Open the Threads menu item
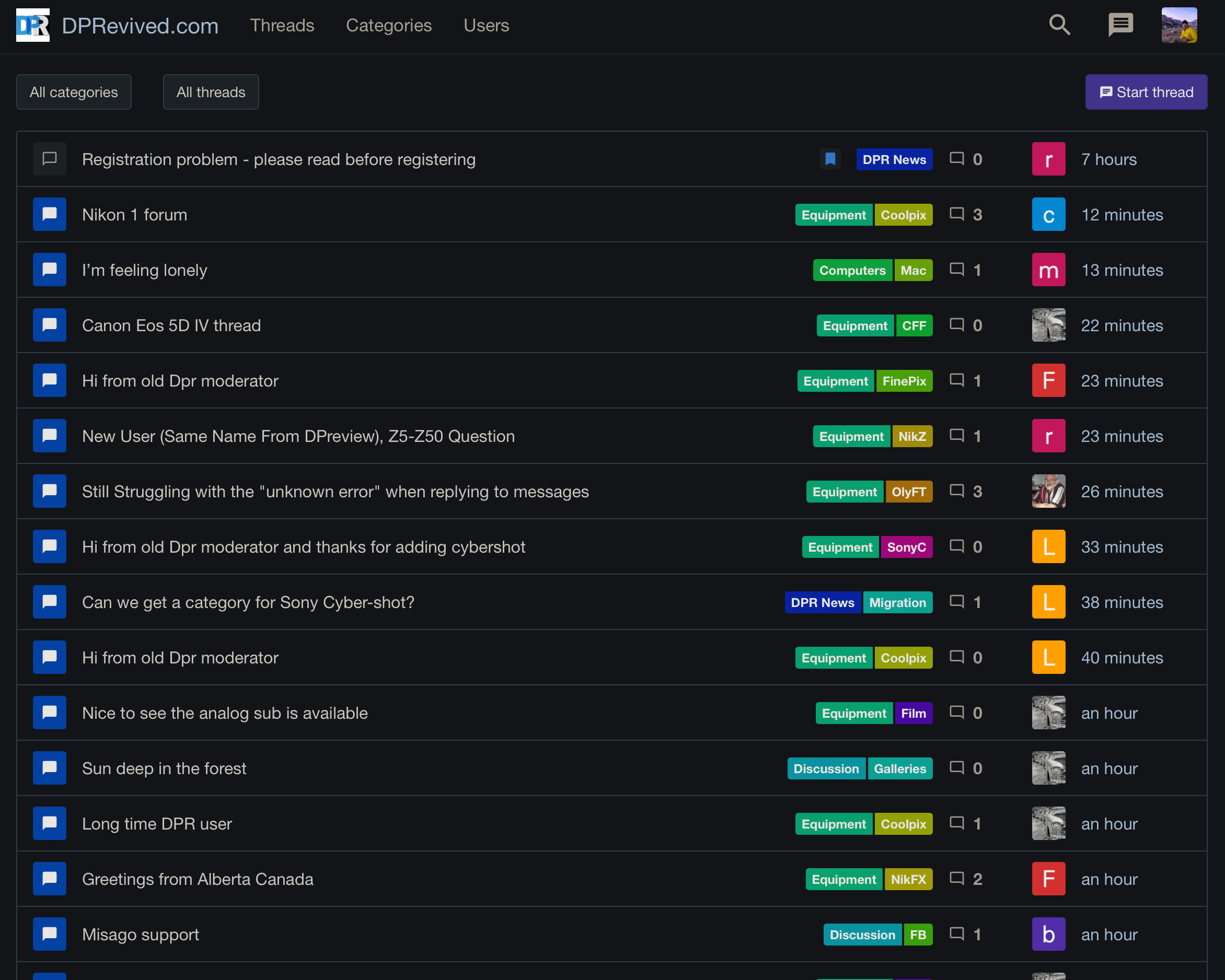The height and width of the screenshot is (980, 1225). click(x=282, y=26)
